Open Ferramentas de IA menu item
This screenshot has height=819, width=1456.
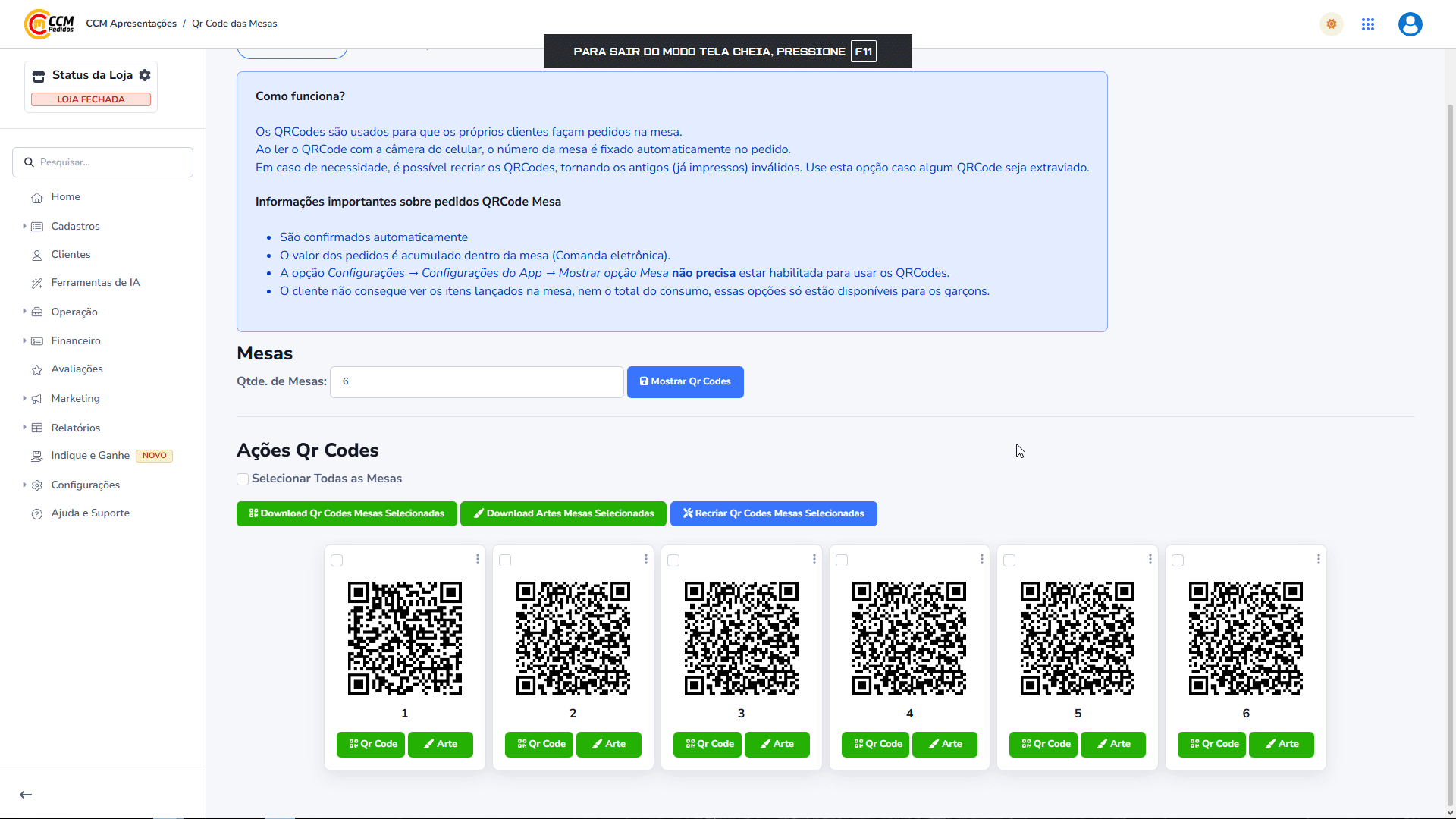(x=95, y=282)
